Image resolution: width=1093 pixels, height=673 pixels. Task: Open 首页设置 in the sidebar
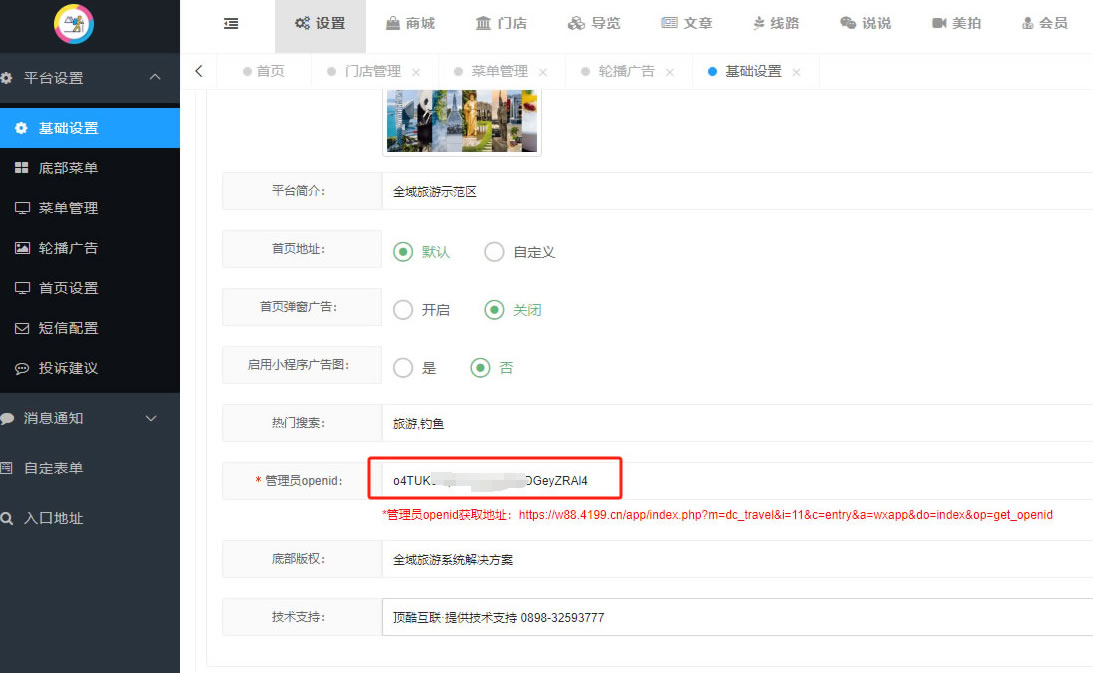tap(68, 288)
